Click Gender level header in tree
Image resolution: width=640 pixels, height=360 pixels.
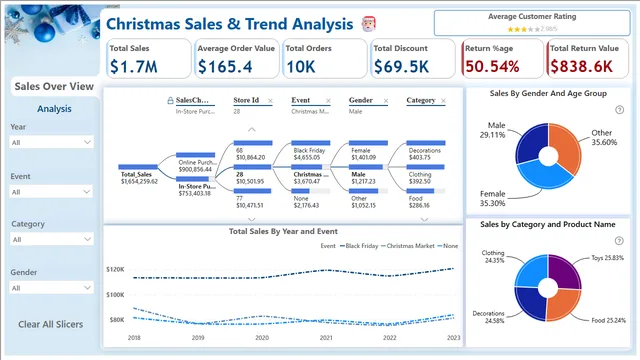pyautogui.click(x=360, y=100)
